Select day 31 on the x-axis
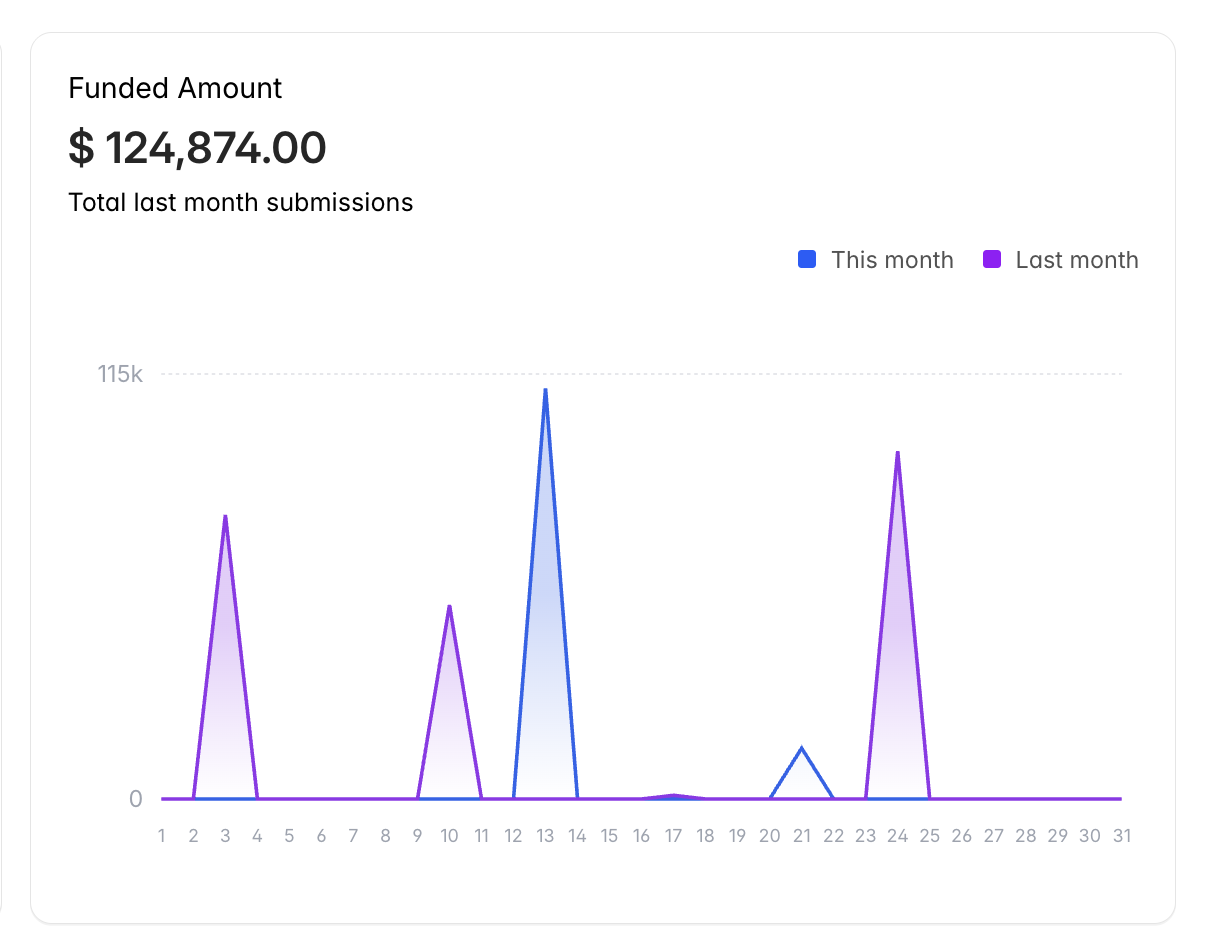The image size is (1210, 944). pos(1122,836)
